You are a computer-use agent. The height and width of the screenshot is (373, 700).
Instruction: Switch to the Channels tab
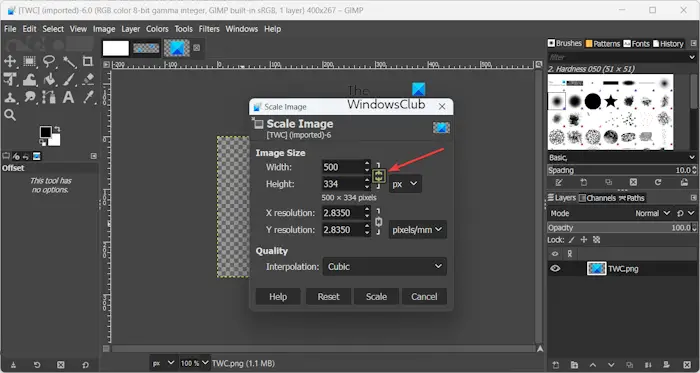[x=597, y=198]
